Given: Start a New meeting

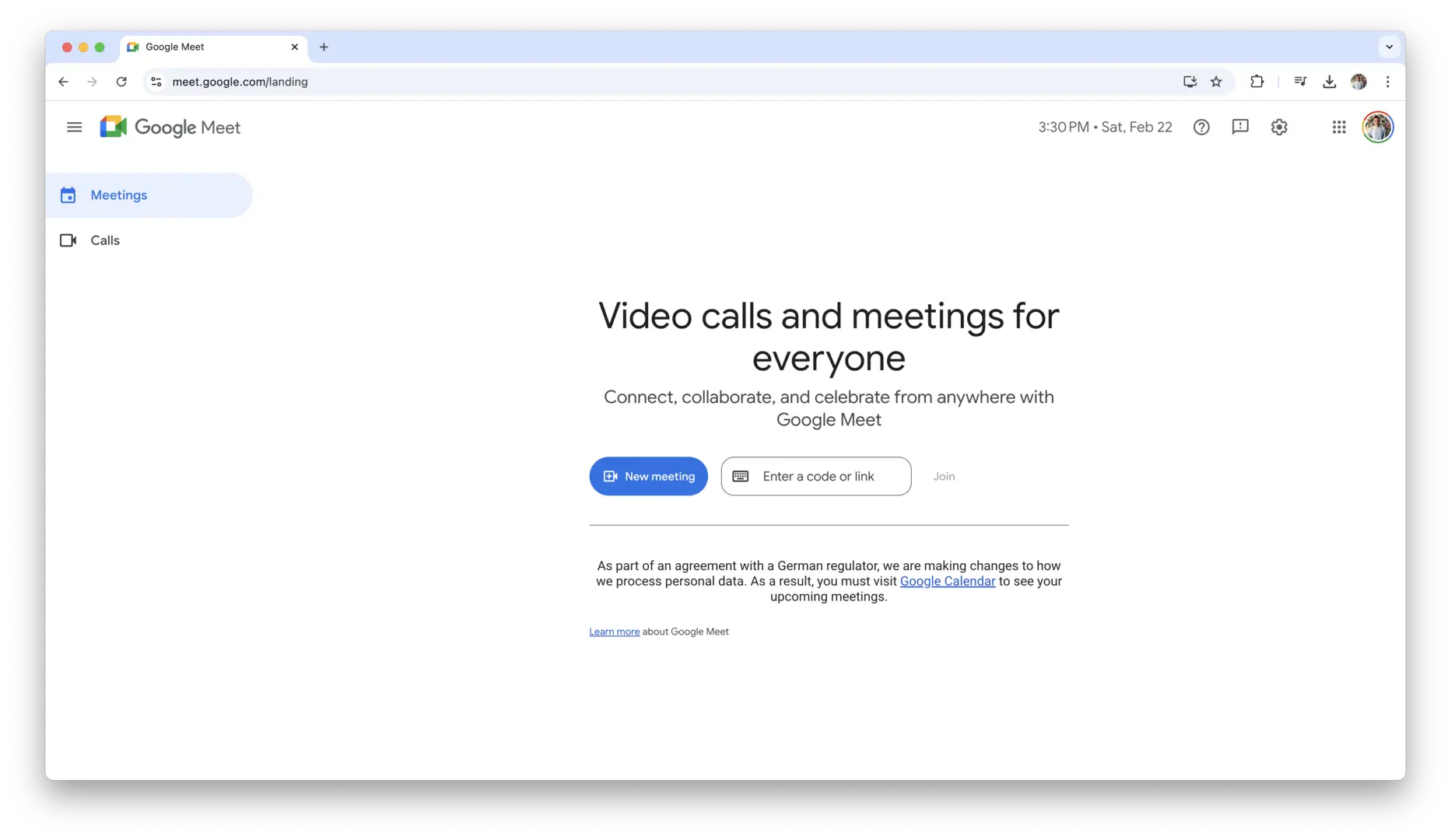Looking at the screenshot, I should [648, 476].
